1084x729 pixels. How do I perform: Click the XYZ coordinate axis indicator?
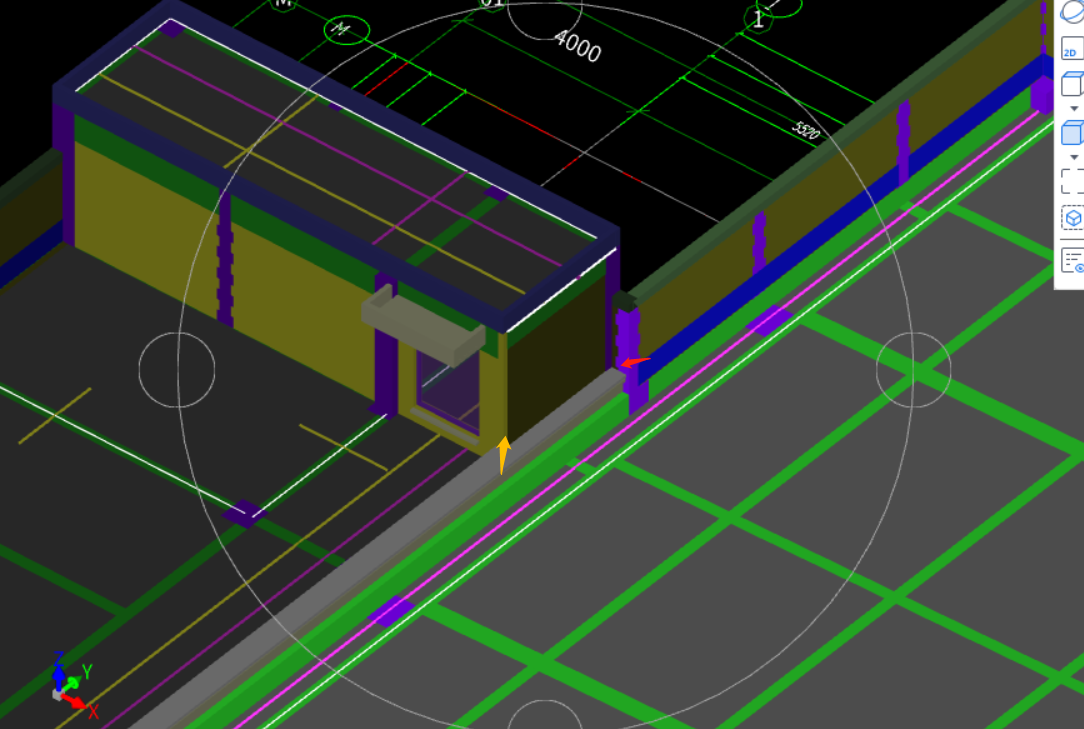click(x=73, y=685)
